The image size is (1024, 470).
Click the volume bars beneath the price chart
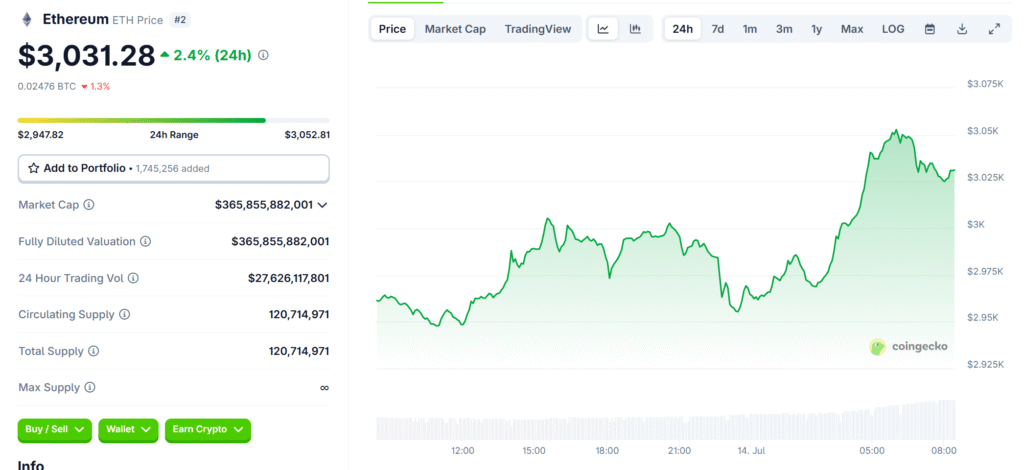click(x=666, y=421)
